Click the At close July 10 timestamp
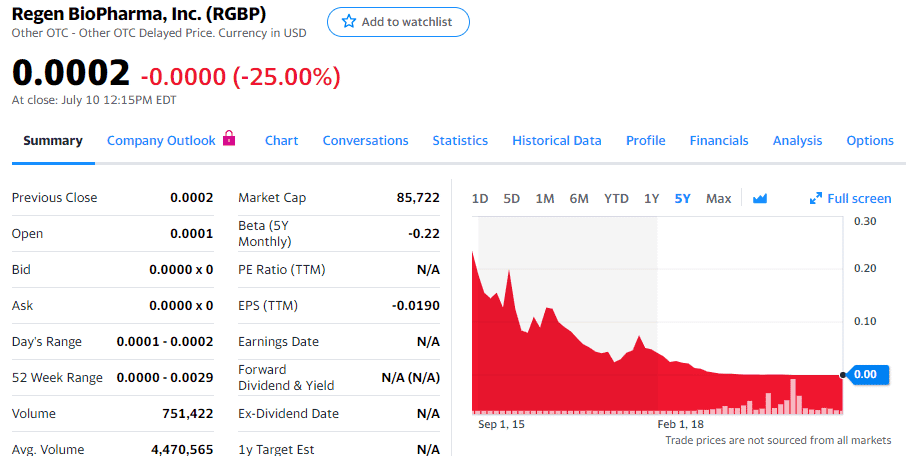This screenshot has height=456, width=906. click(x=94, y=100)
